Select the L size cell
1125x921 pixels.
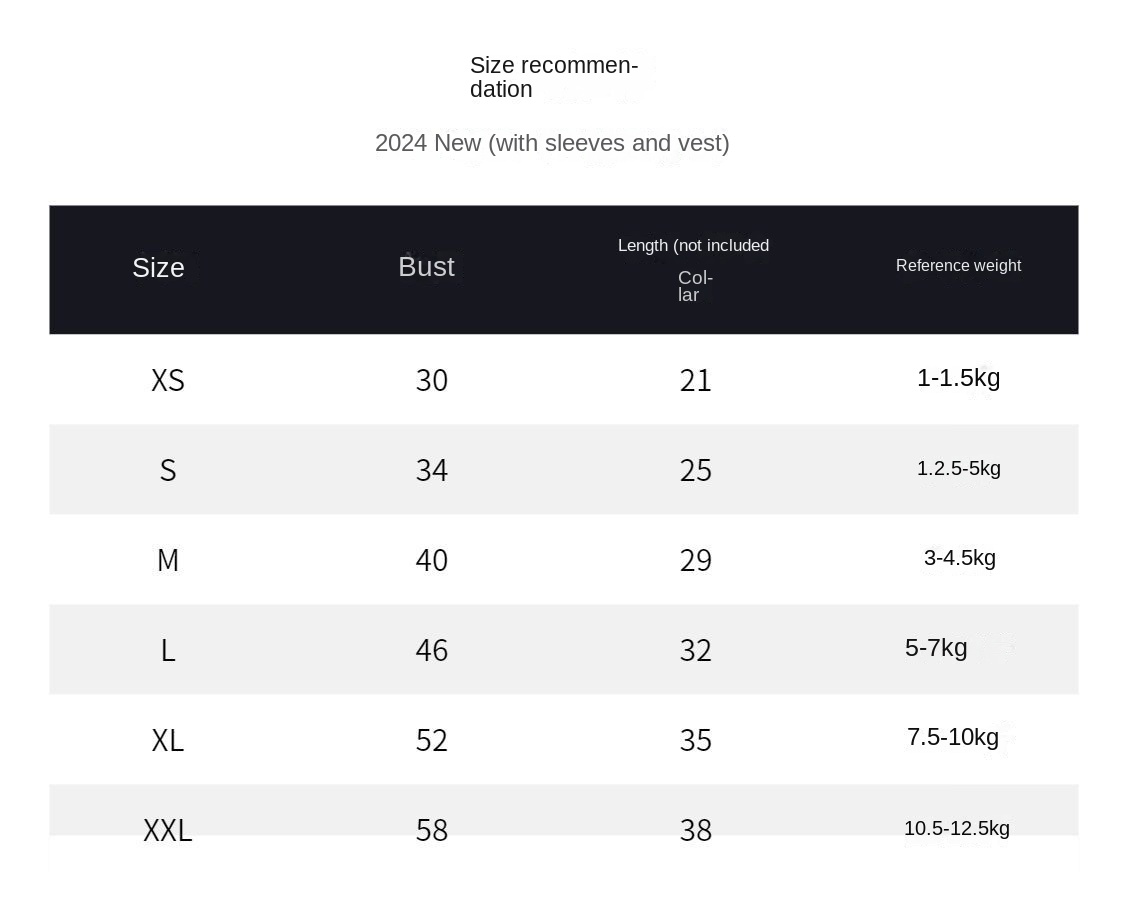(x=168, y=651)
